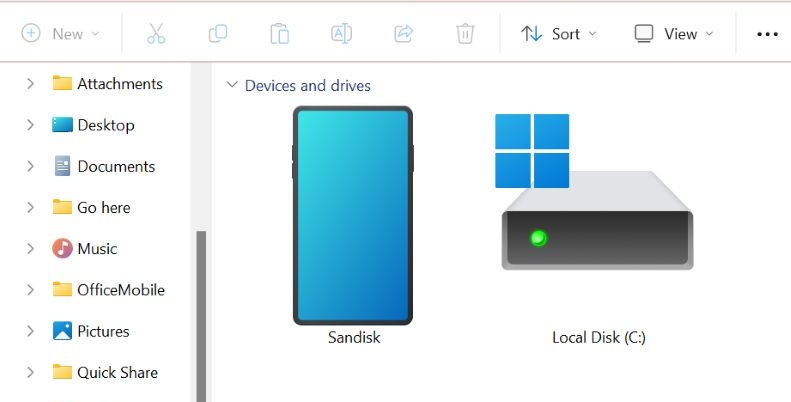
Task: Open the Sort dropdown menu
Action: [x=558, y=34]
